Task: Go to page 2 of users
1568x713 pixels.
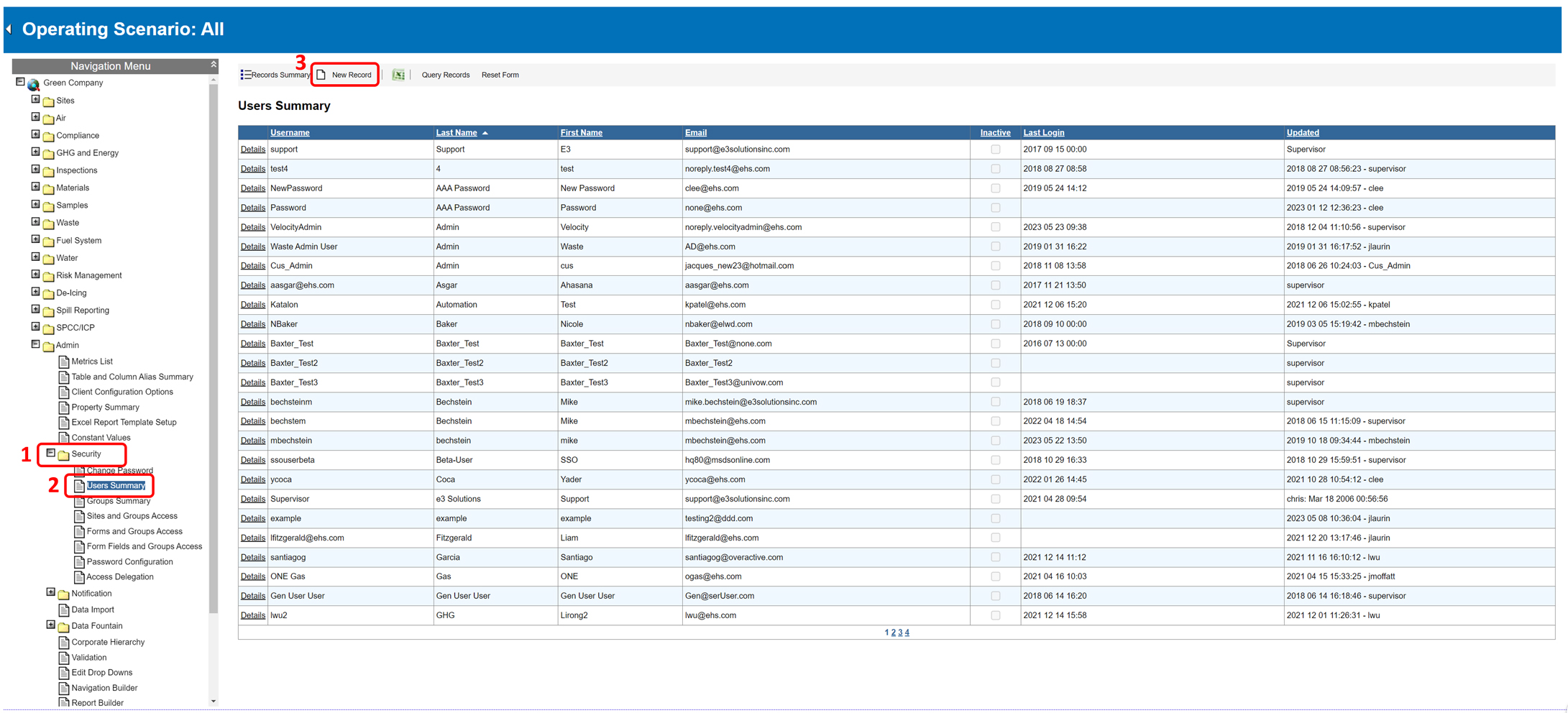Action: pos(894,632)
